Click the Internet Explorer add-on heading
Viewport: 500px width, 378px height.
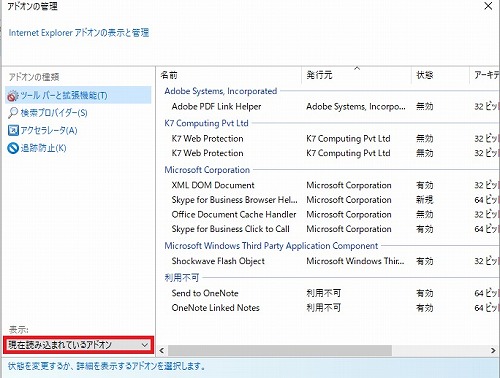79,33
